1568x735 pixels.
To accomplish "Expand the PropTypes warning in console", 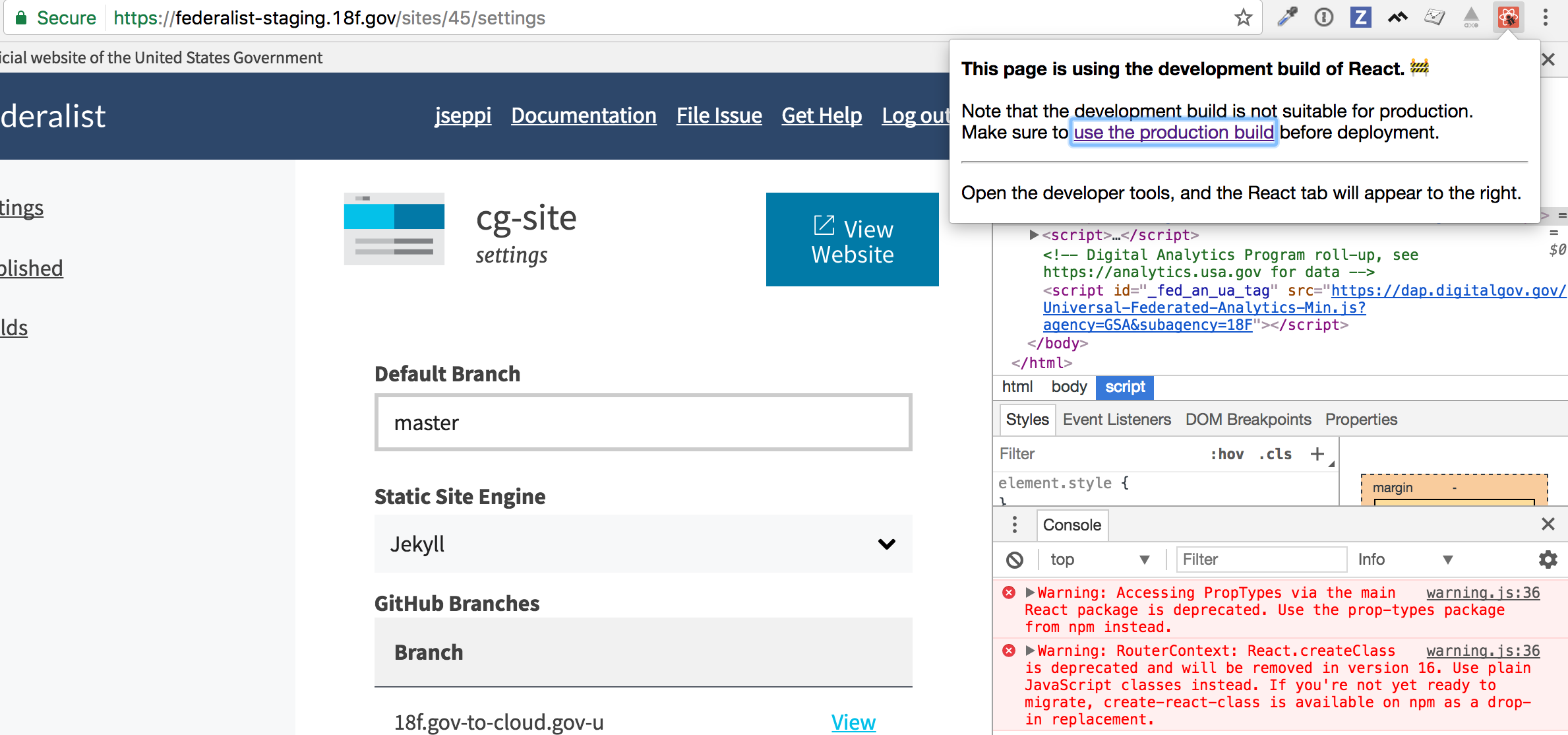I will click(x=1031, y=592).
